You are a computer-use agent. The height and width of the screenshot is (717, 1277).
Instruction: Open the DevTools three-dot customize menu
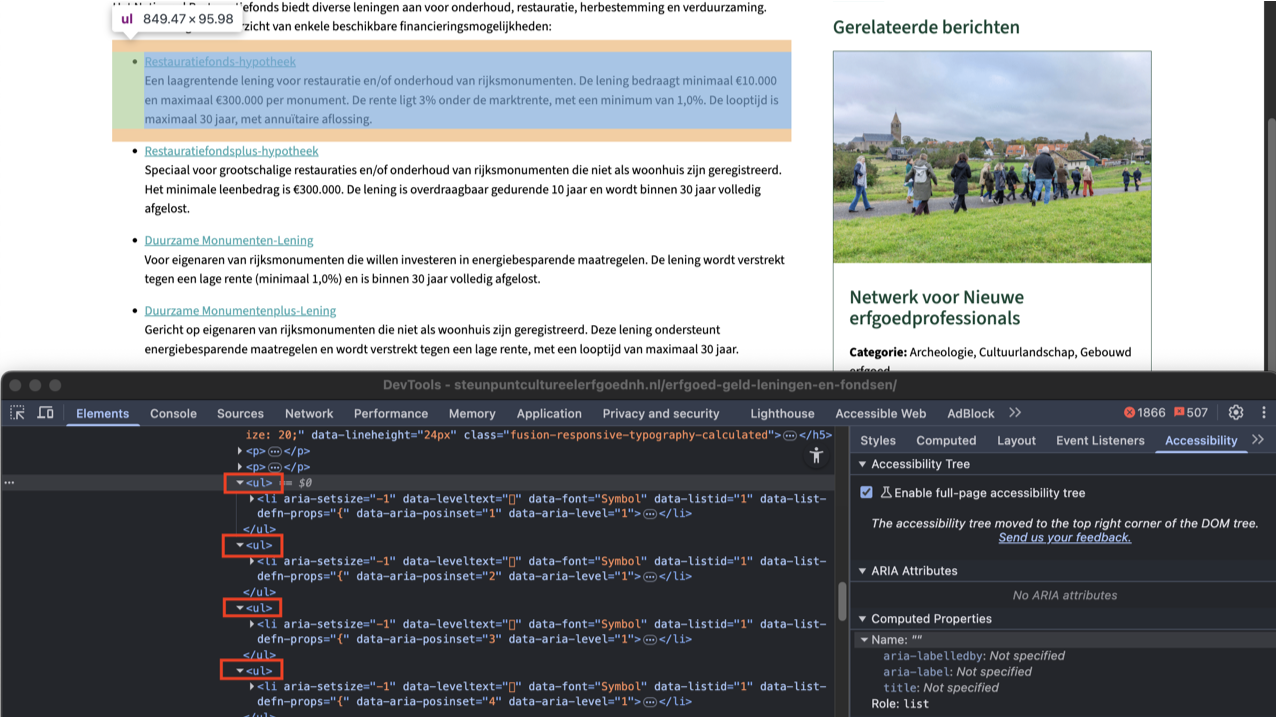click(1263, 413)
